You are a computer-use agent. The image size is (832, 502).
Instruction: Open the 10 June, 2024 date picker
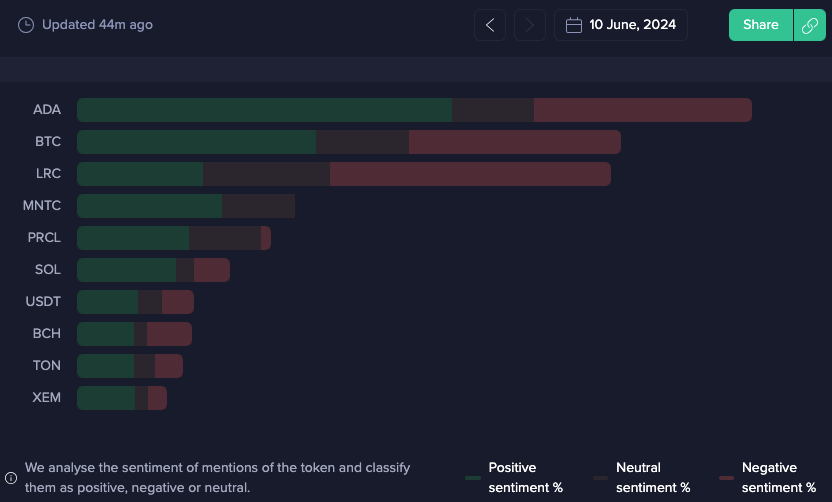(621, 25)
